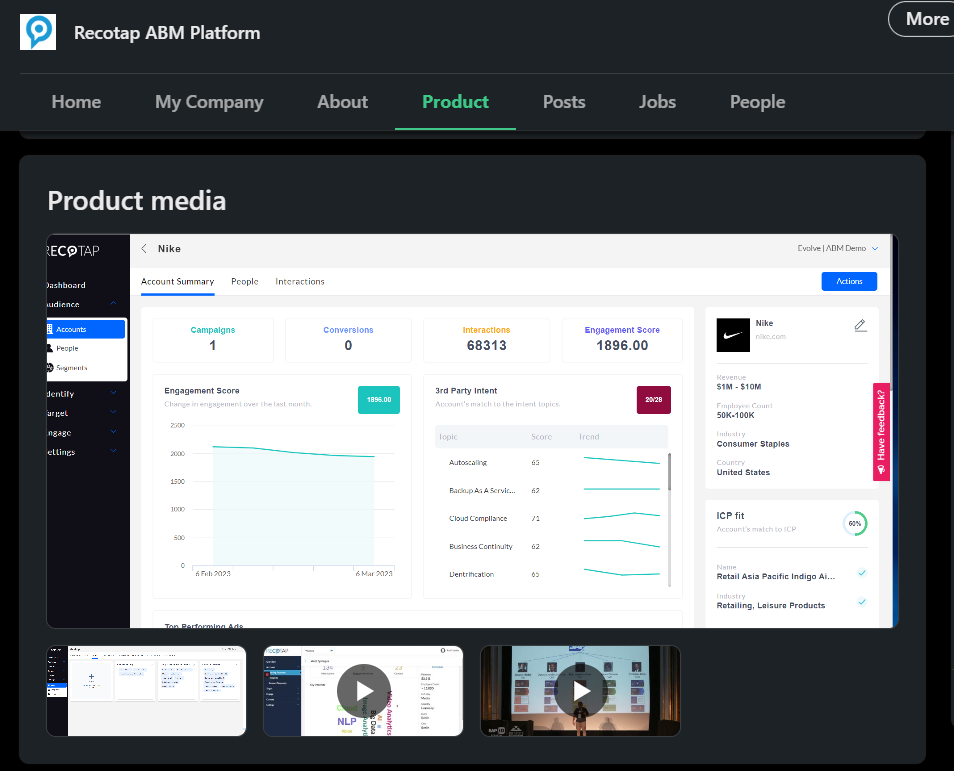Click the back arrow beside Nike
954x771 pixels.
[144, 248]
